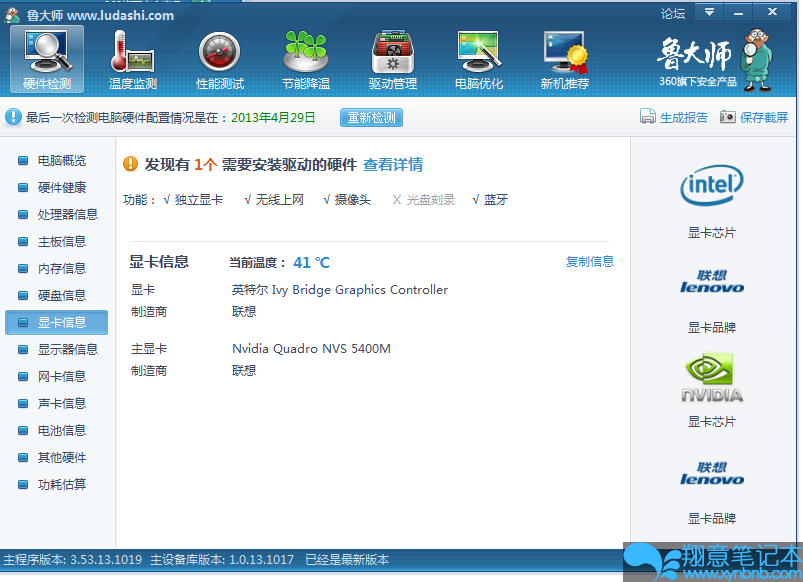The width and height of the screenshot is (803, 582).
Task: Open the 论坛 forum link
Action: point(673,13)
